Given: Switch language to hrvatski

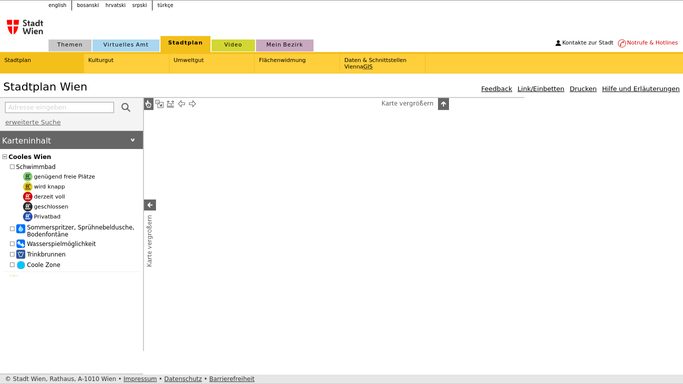Looking at the screenshot, I should (115, 5).
